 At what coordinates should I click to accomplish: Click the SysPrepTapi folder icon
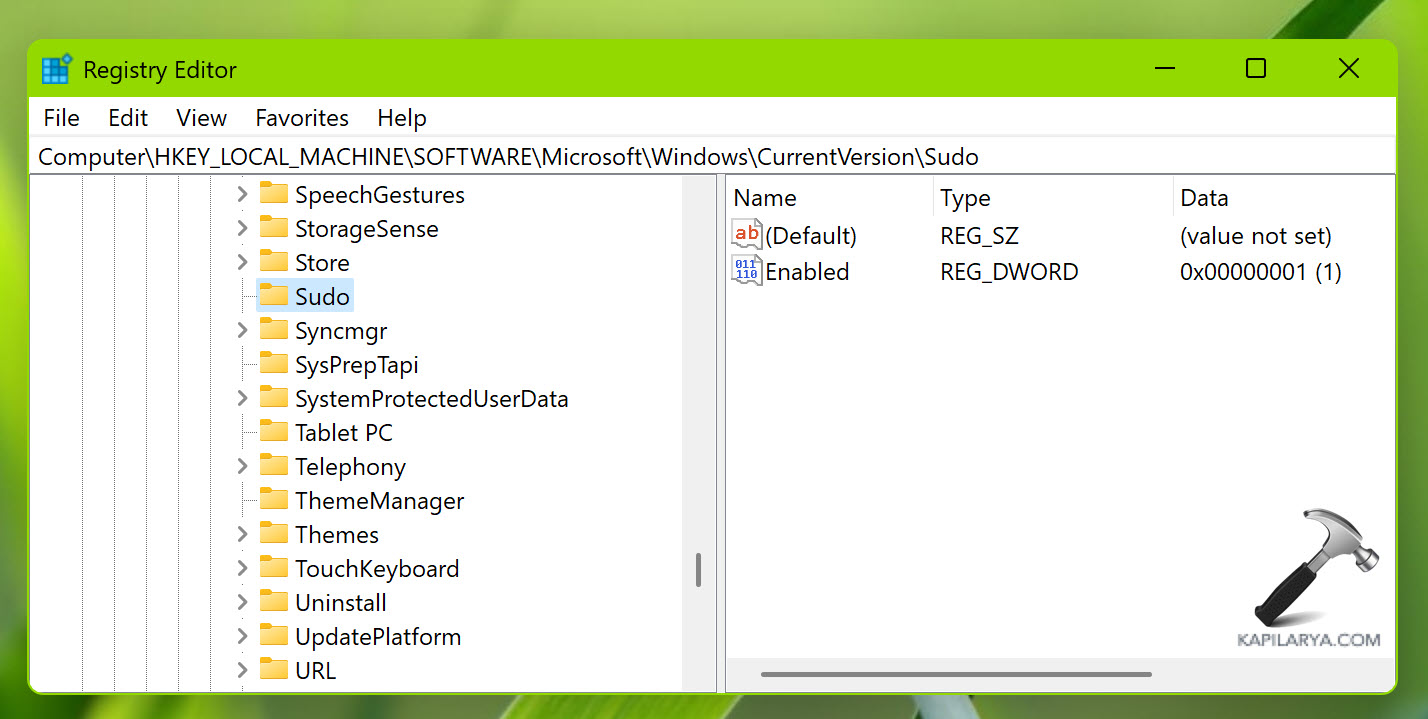click(x=273, y=365)
